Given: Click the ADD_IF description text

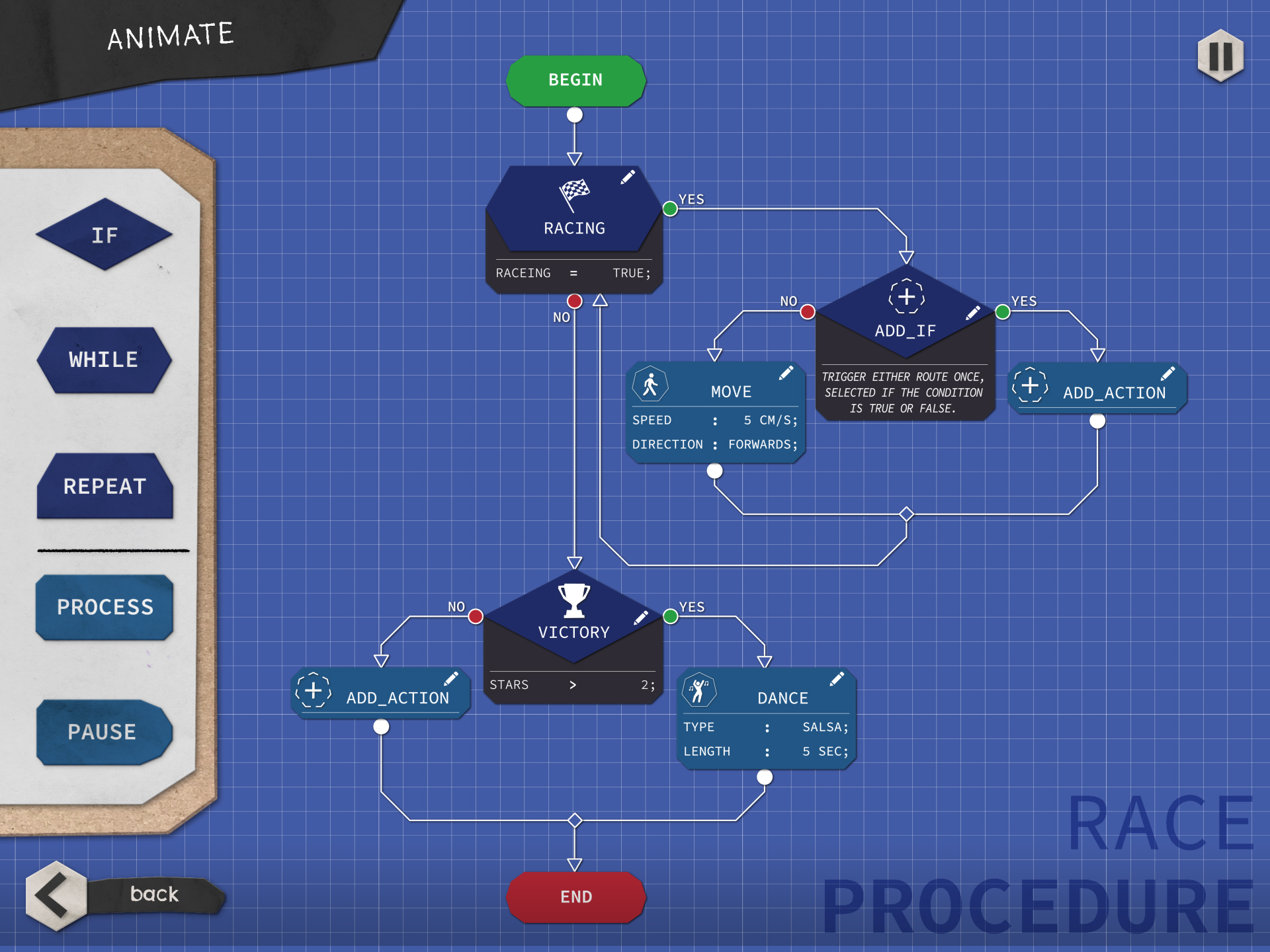Looking at the screenshot, I should pos(904,393).
